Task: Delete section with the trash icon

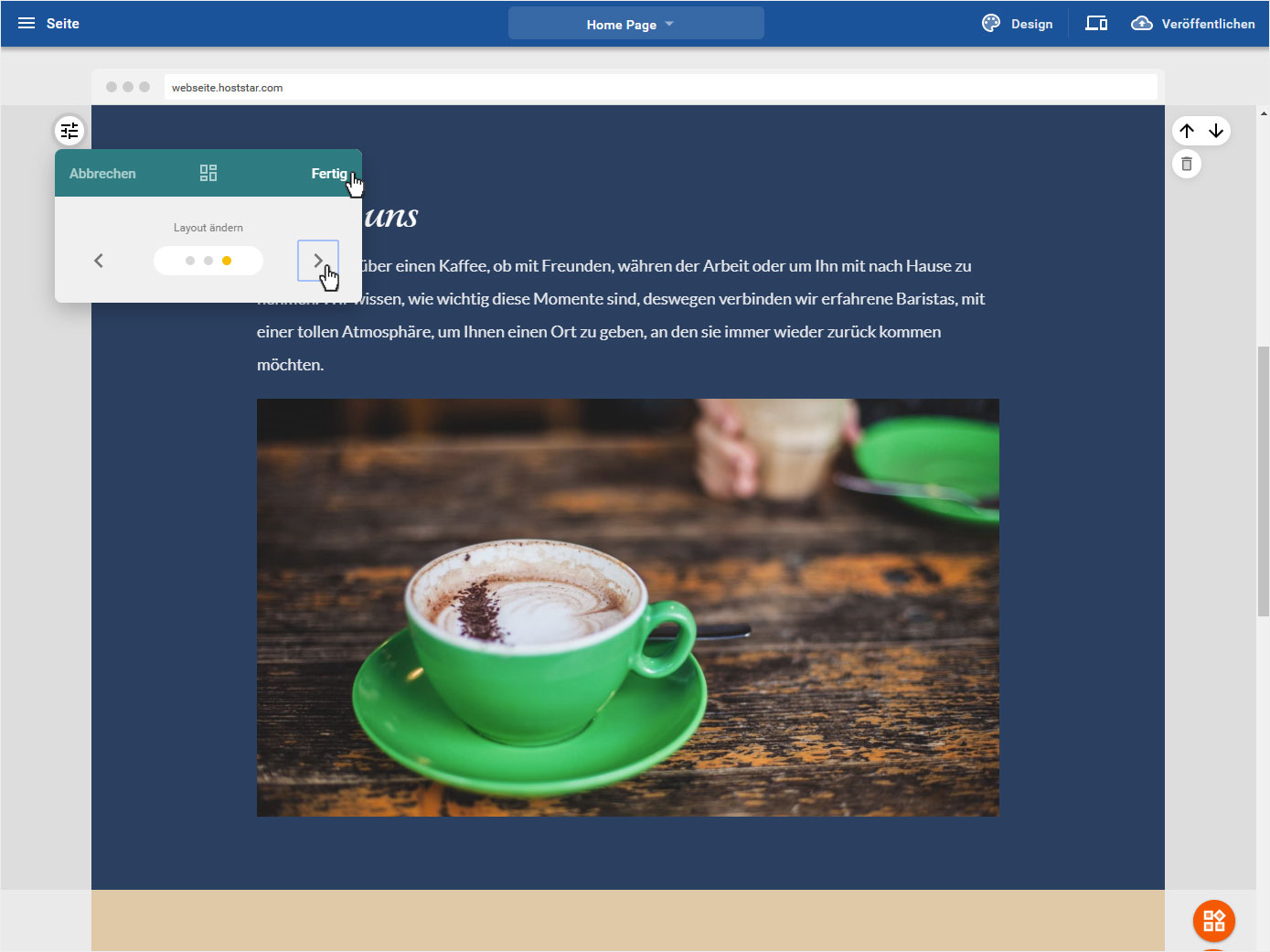Action: (x=1187, y=165)
